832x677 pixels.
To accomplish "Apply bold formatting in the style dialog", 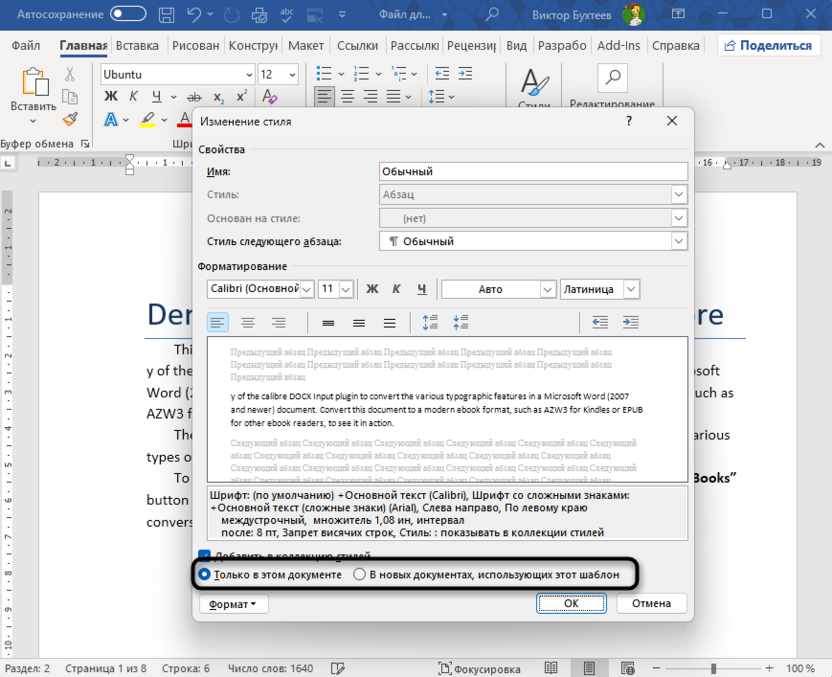I will pyautogui.click(x=374, y=289).
